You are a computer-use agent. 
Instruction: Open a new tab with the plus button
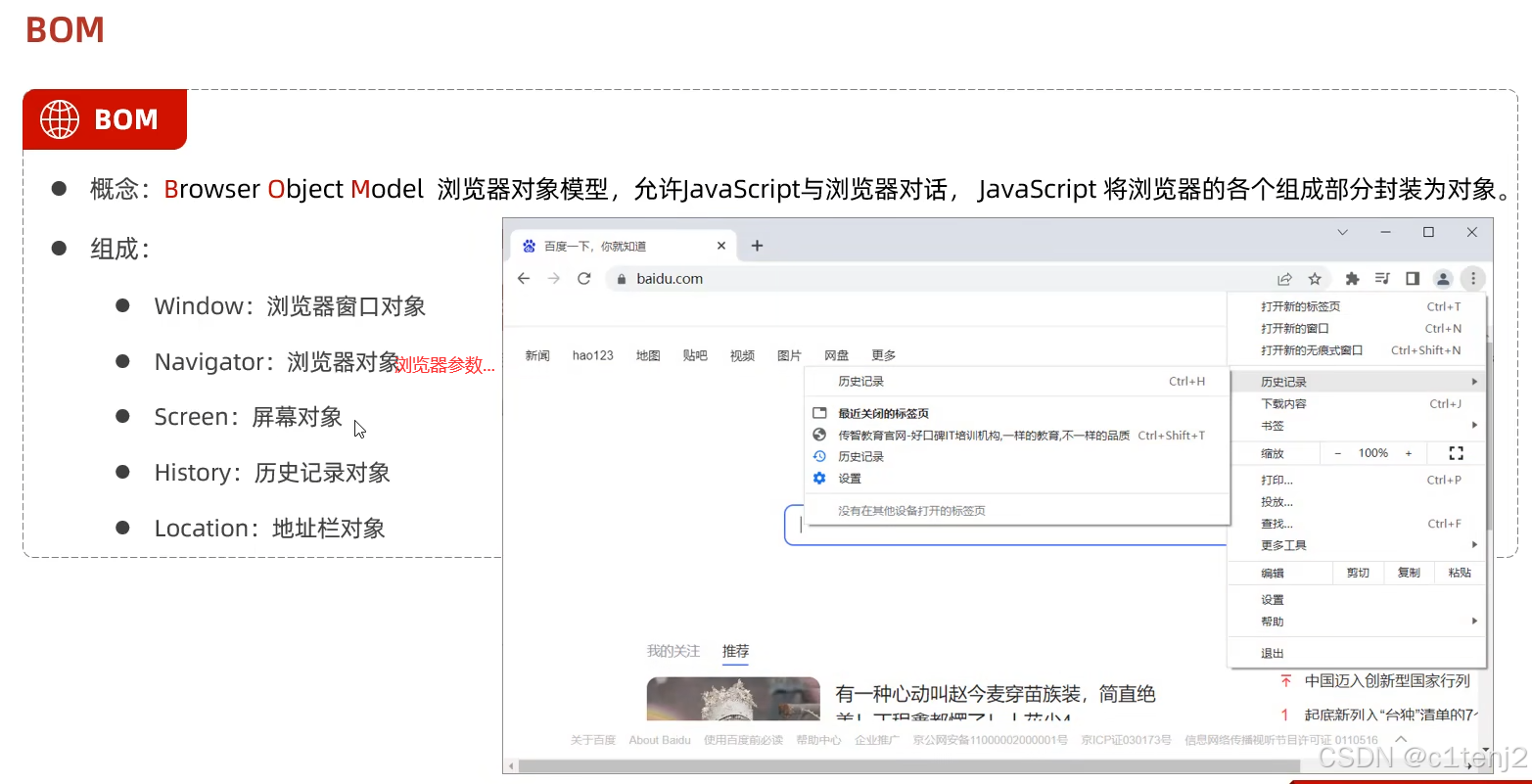click(757, 246)
